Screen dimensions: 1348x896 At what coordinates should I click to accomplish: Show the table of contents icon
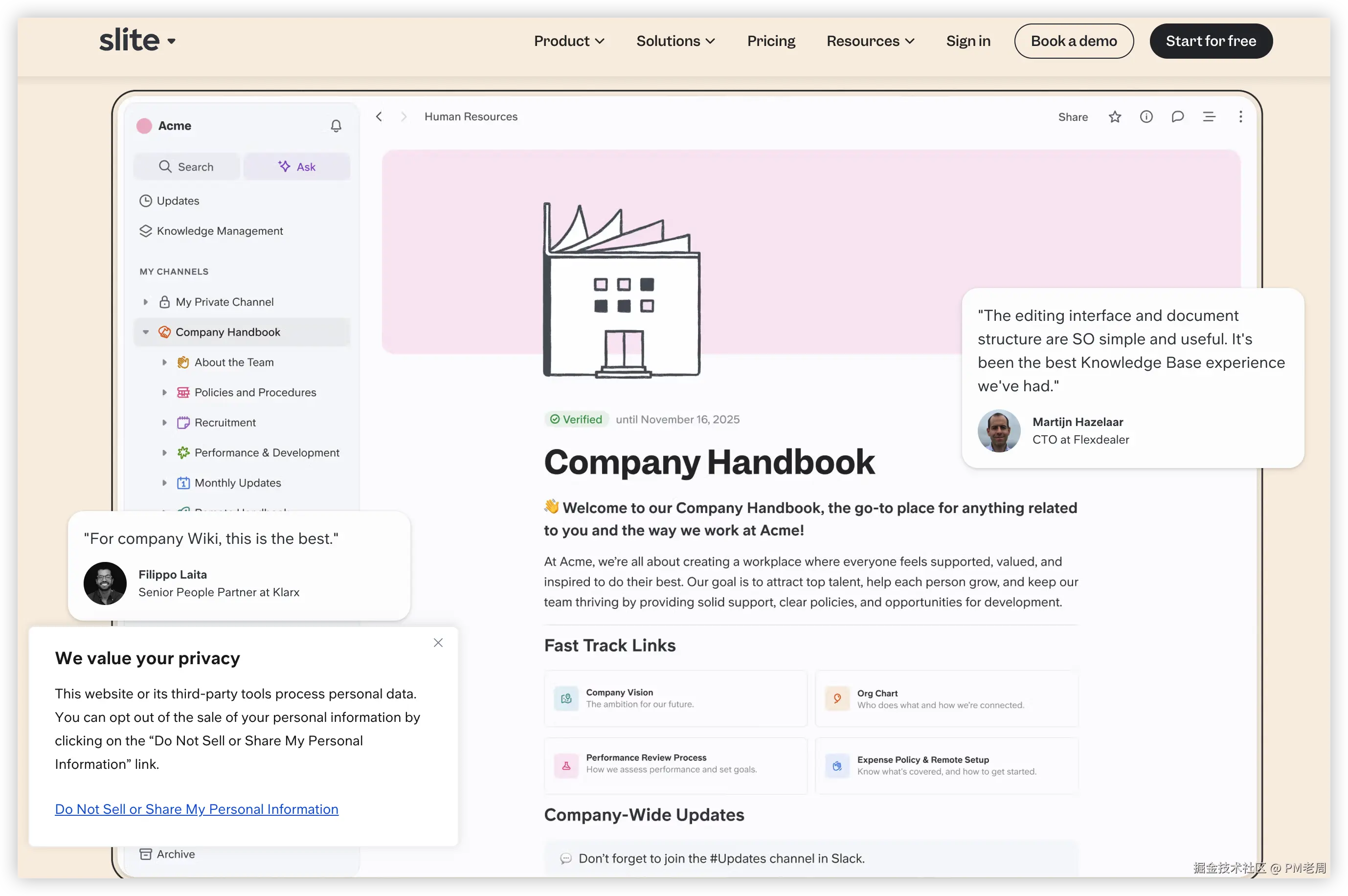(x=1209, y=117)
